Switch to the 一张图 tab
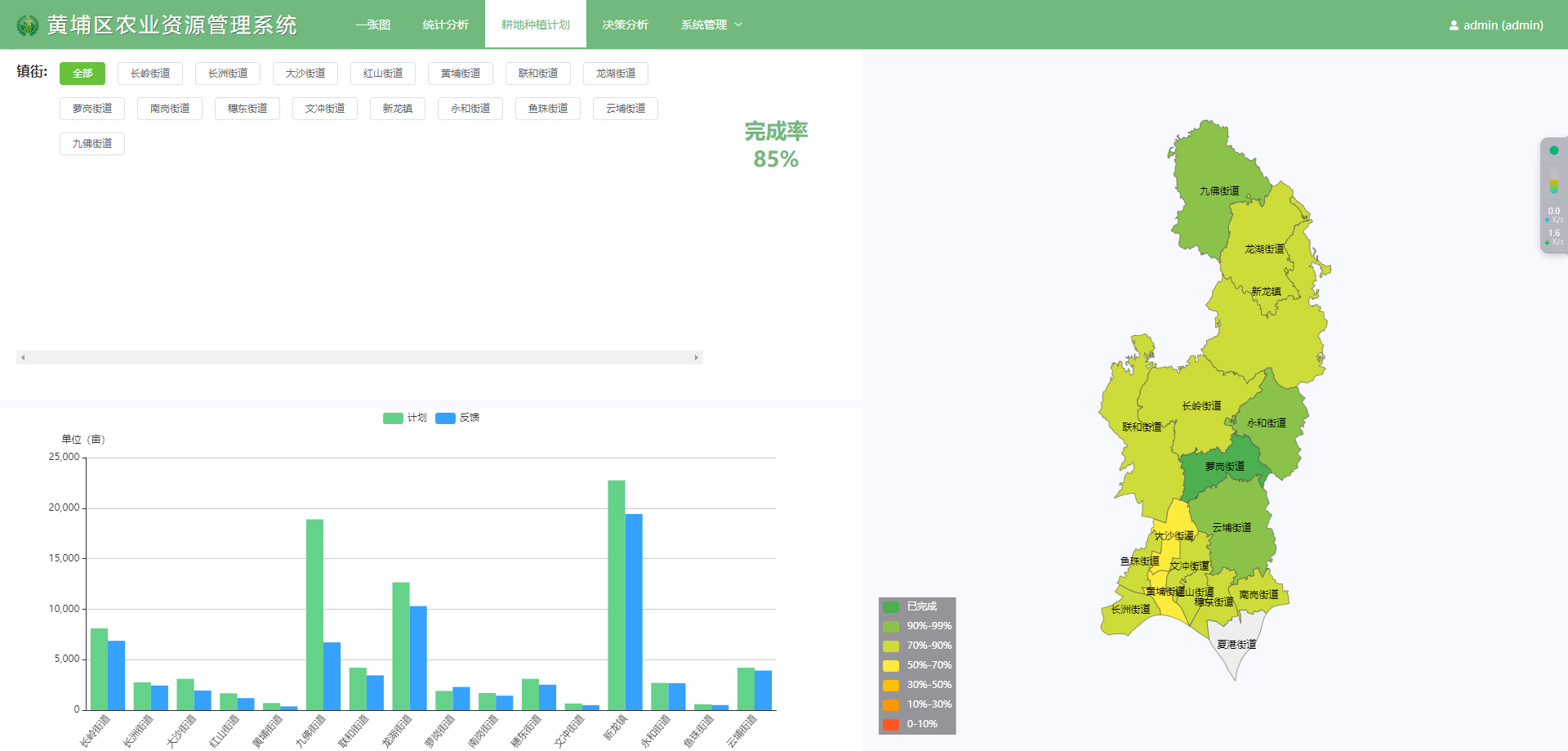1568x751 pixels. tap(372, 25)
